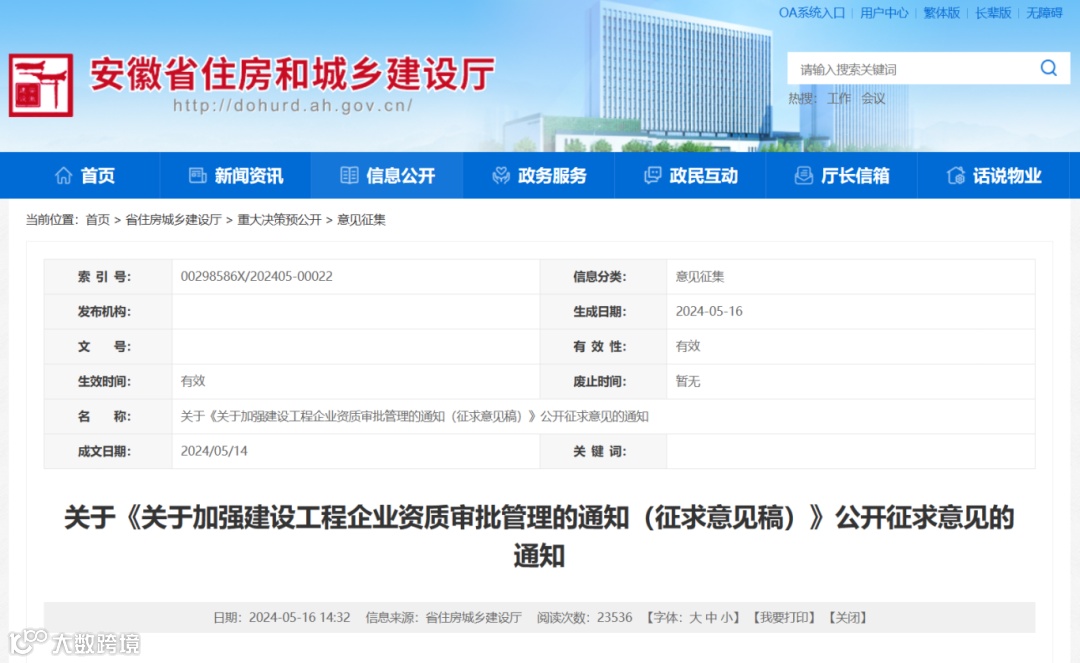Select the 生成日期 value 2024-05-16
The height and width of the screenshot is (663, 1080).
(709, 311)
